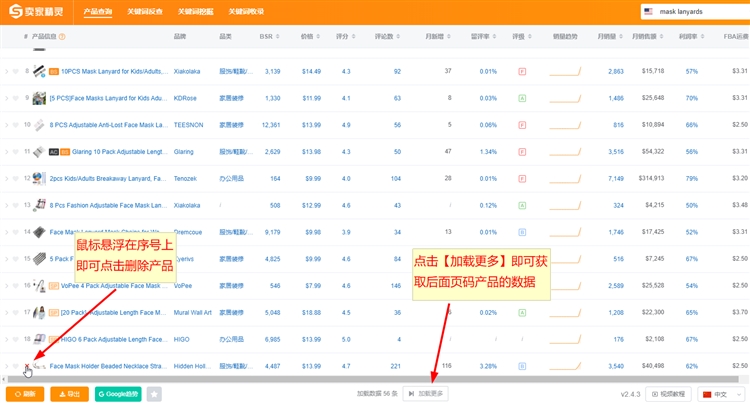750x403 pixels.
Task: Open the KDRose 5 PCS product thumbnail
Action: (39, 98)
